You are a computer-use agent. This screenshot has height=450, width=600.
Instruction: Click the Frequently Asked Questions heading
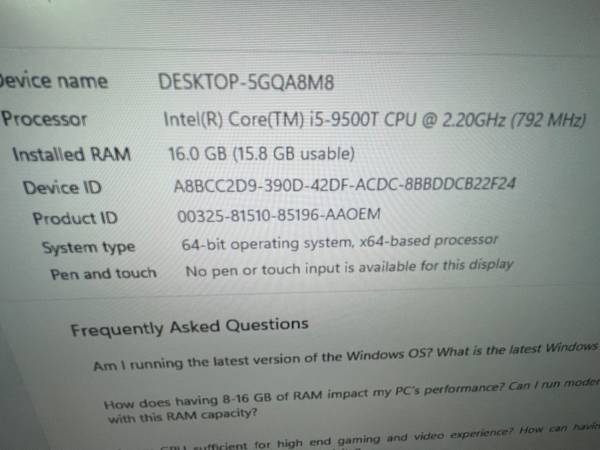point(190,327)
